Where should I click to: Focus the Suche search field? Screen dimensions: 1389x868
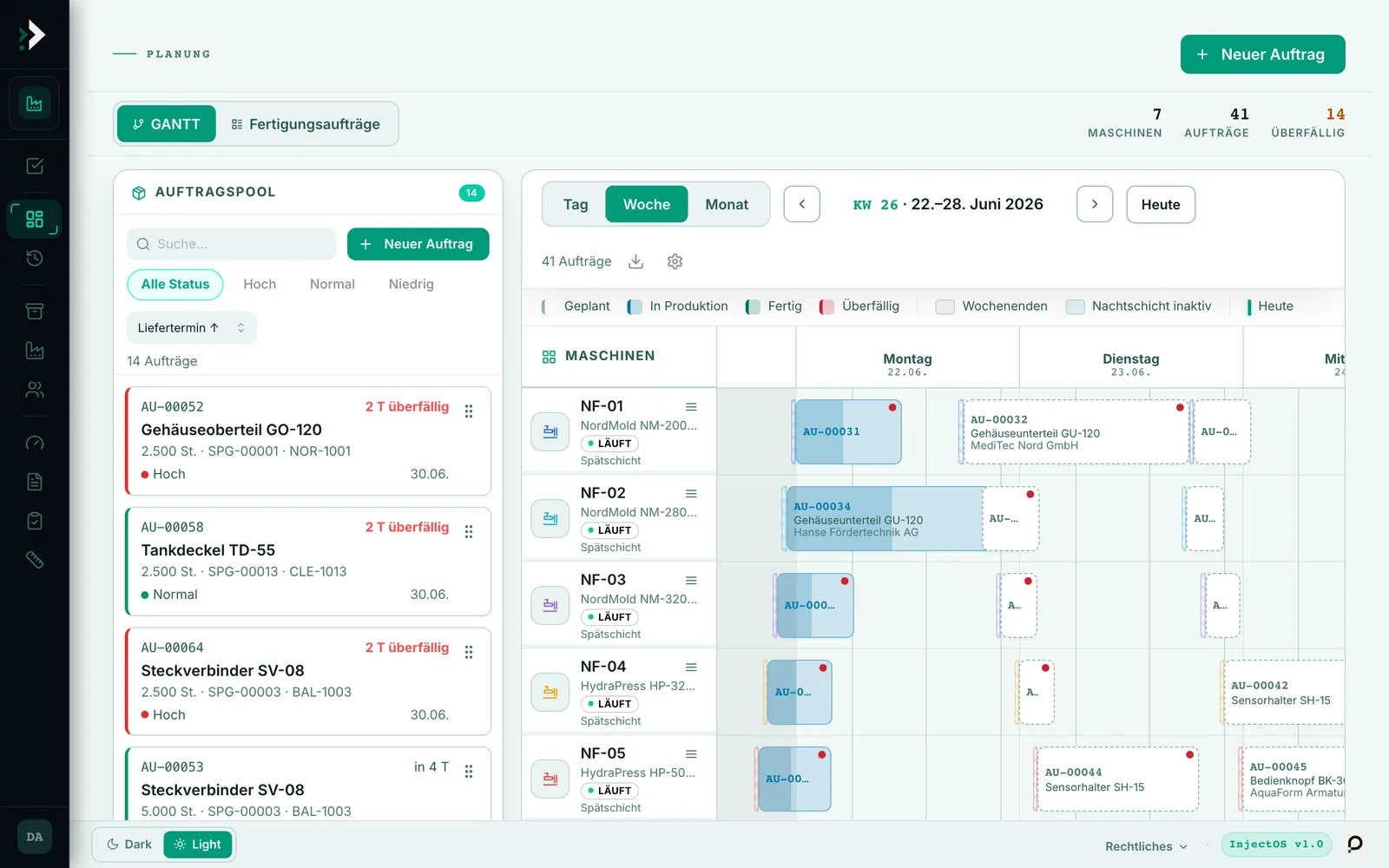232,245
